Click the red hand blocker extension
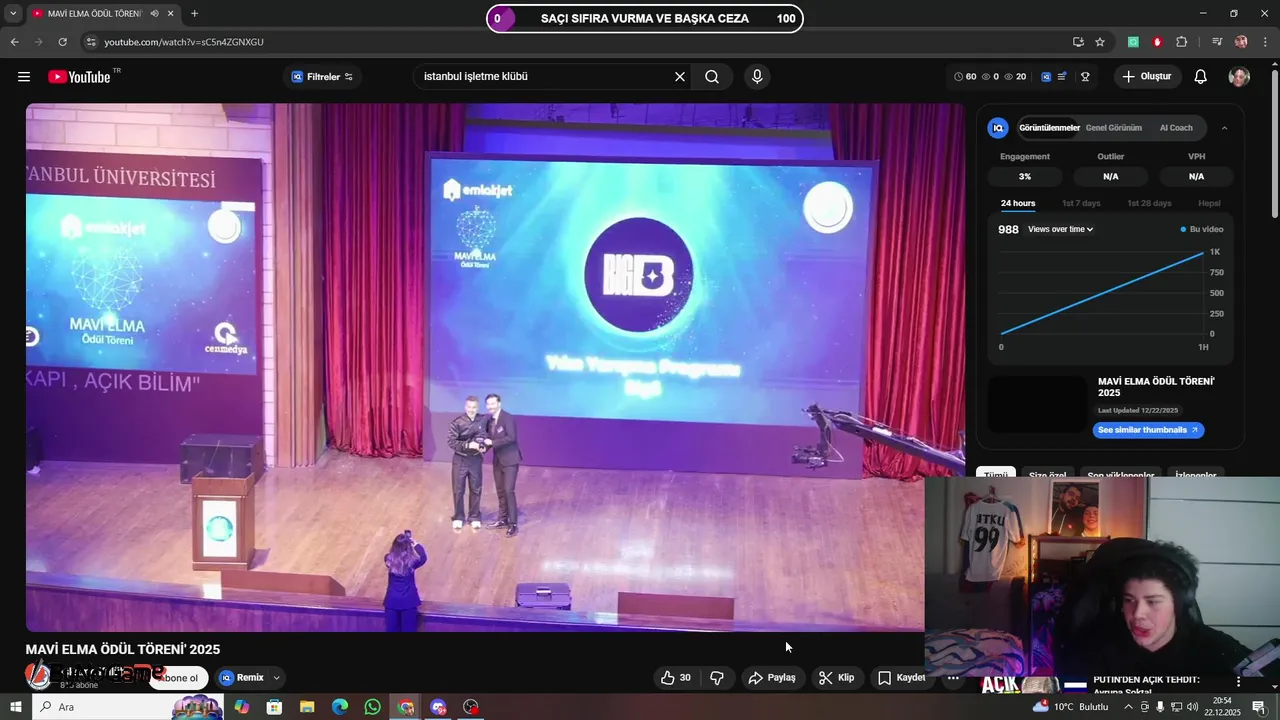This screenshot has width=1280, height=720. click(1157, 42)
